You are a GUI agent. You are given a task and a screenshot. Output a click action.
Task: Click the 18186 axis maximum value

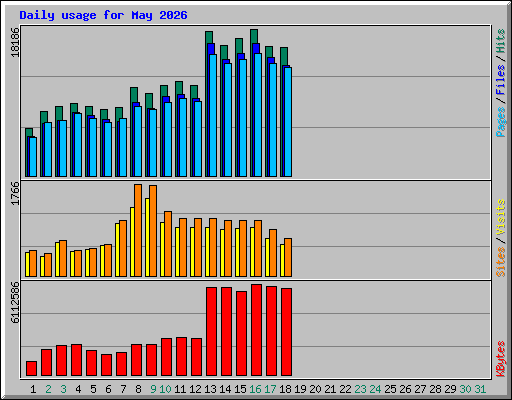(x=15, y=42)
